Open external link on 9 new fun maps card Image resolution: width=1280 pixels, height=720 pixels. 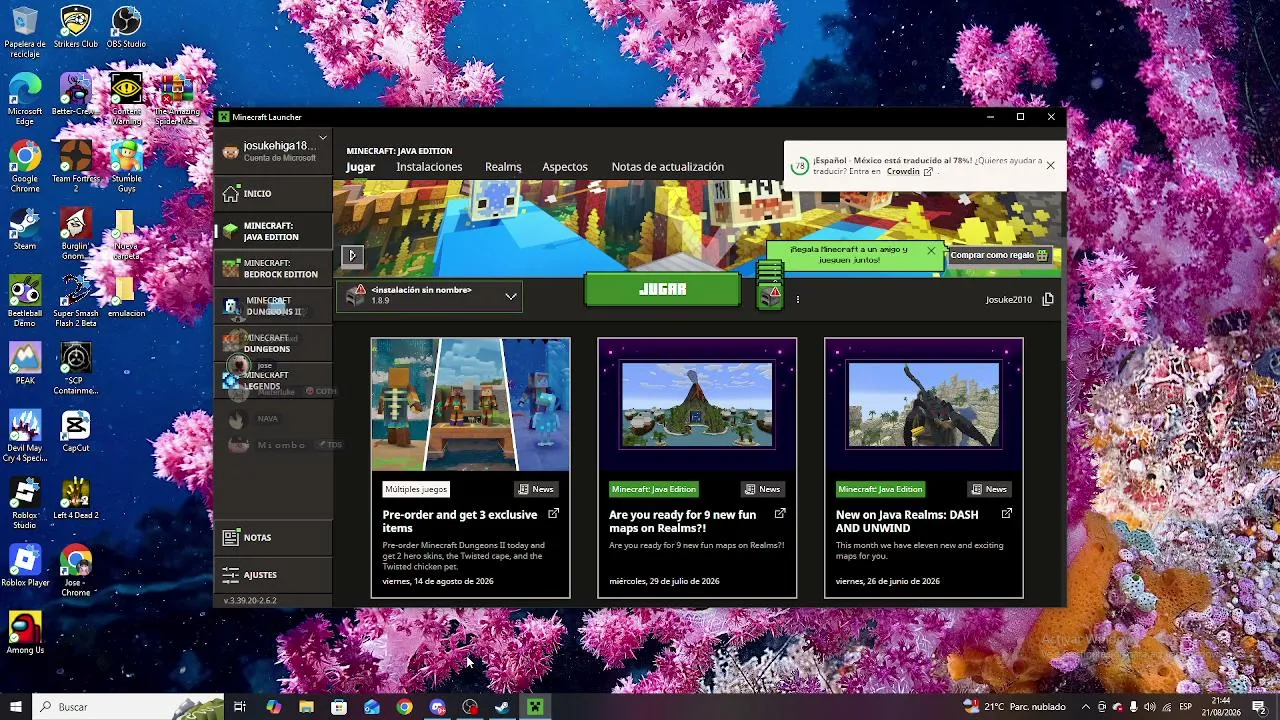pos(780,514)
